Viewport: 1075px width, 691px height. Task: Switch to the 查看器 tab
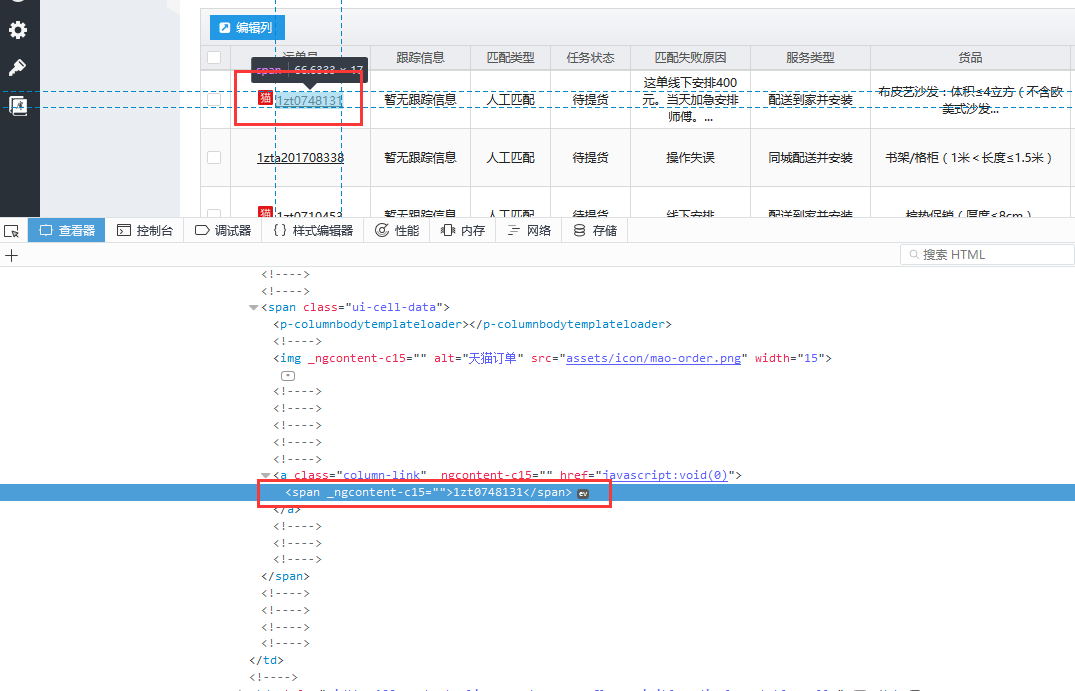pyautogui.click(x=67, y=230)
